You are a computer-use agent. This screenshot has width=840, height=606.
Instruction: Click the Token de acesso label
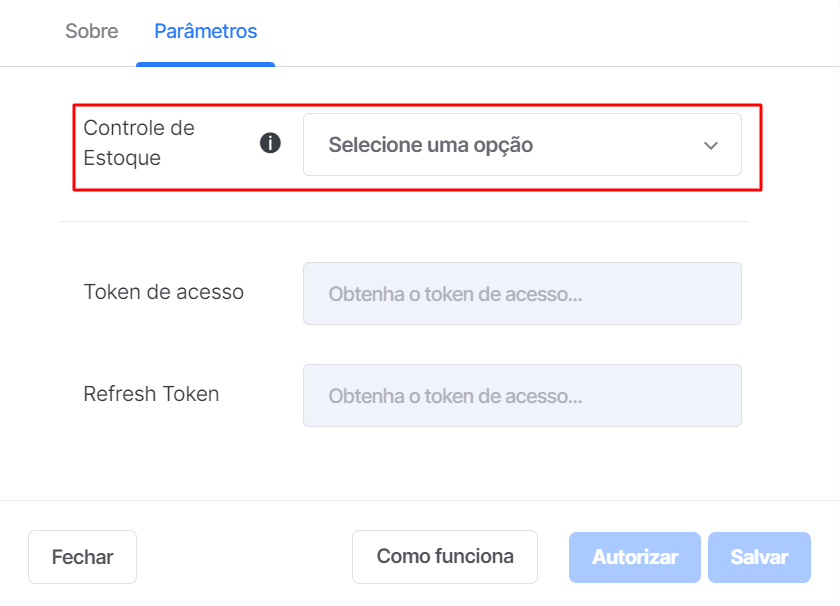(x=163, y=292)
